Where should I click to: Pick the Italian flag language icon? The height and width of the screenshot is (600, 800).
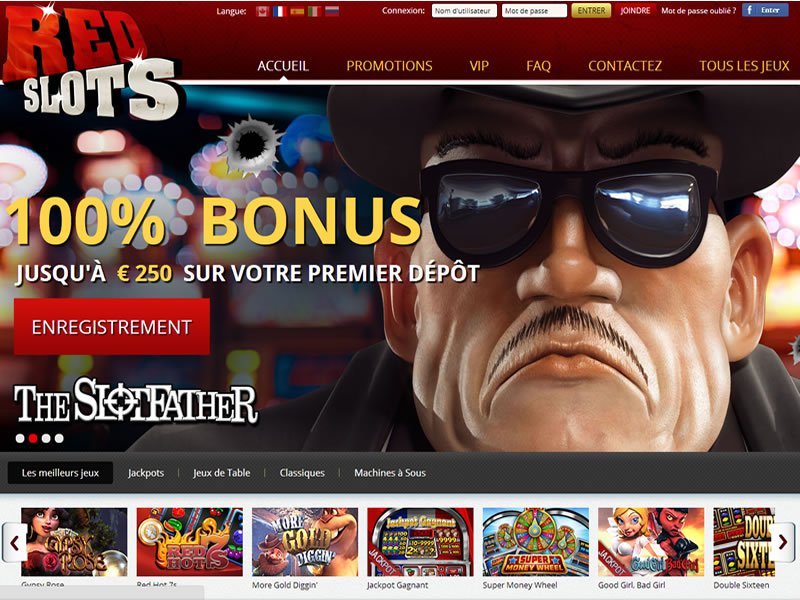[x=314, y=11]
